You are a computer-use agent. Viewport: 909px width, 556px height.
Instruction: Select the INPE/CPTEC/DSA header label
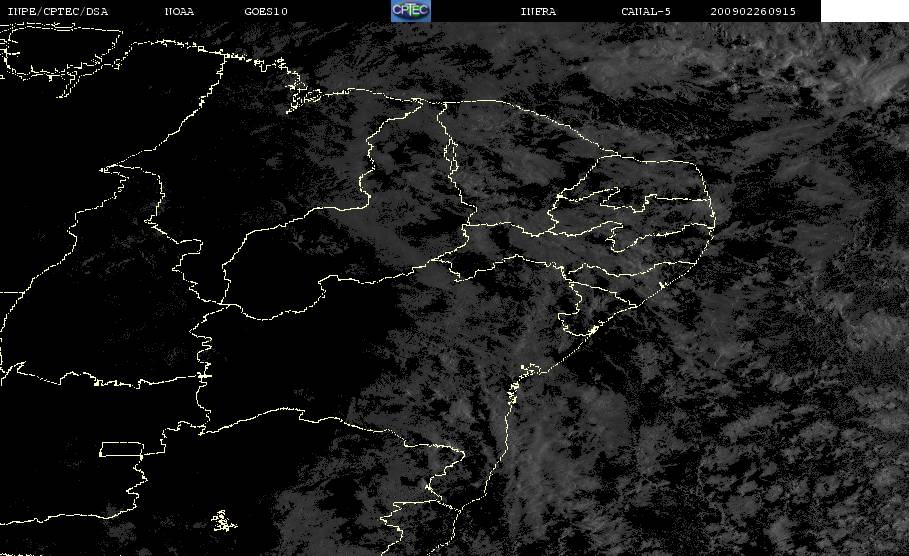click(57, 12)
